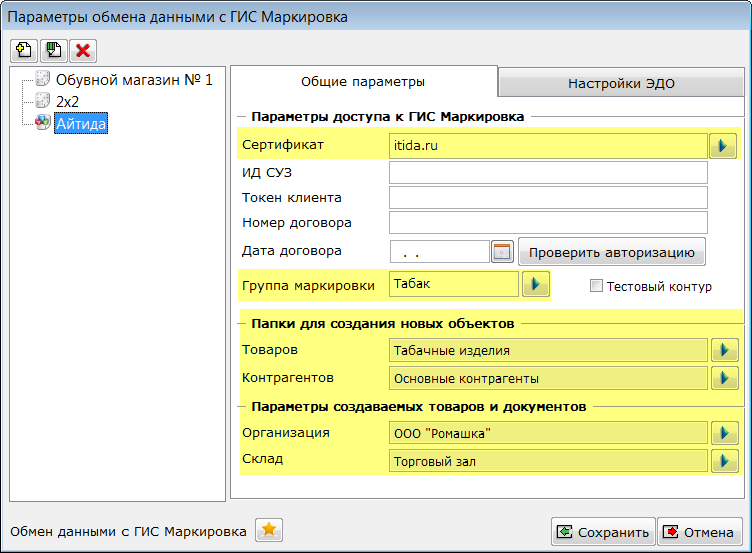
Task: Click the Отмена button
Action: (700, 532)
